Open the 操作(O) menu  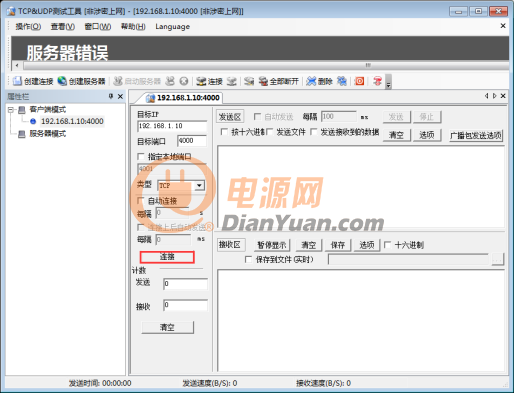(x=28, y=26)
